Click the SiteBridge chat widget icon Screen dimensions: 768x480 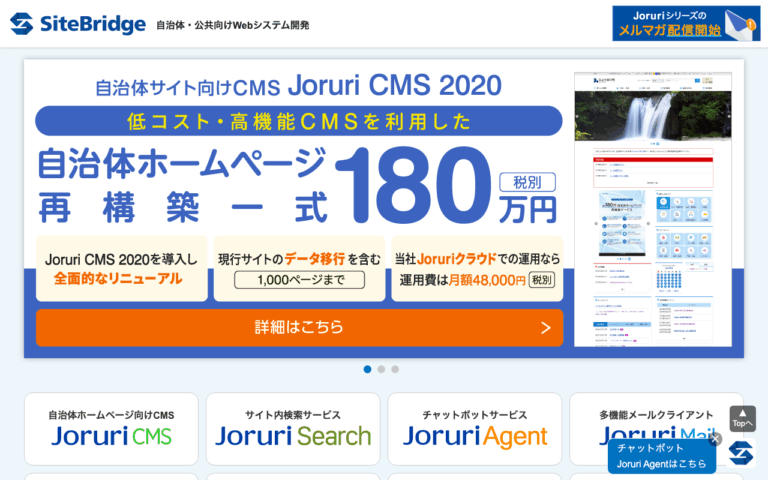(x=742, y=453)
